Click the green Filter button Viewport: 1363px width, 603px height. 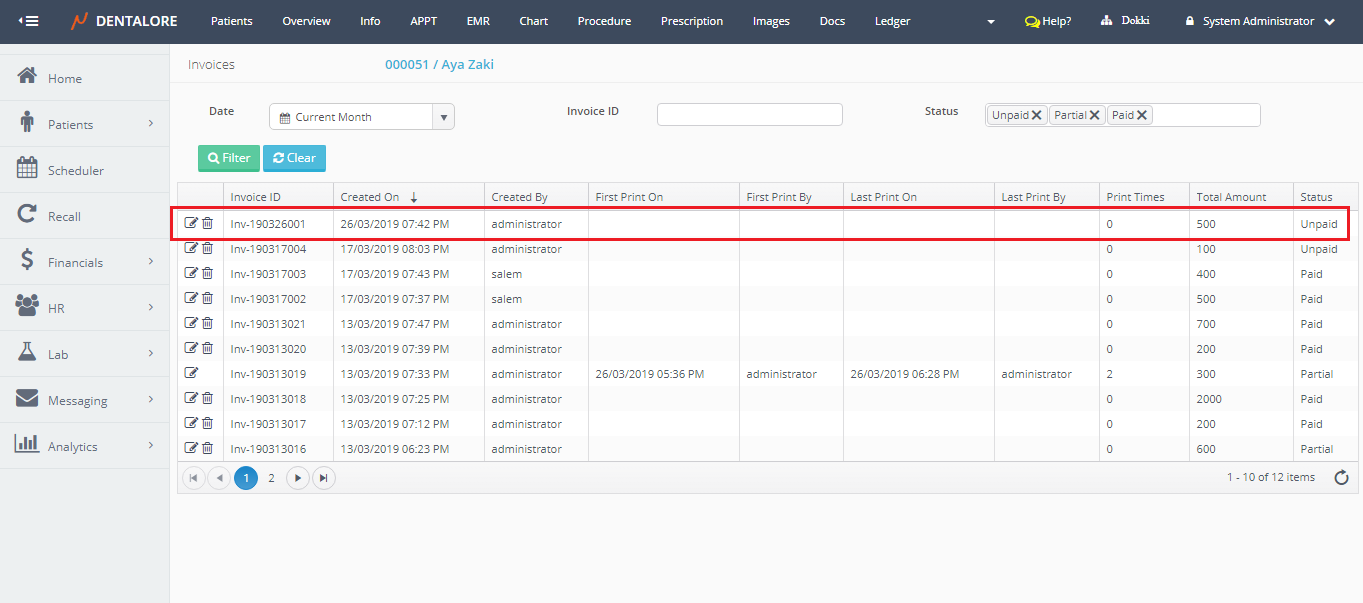(x=229, y=158)
